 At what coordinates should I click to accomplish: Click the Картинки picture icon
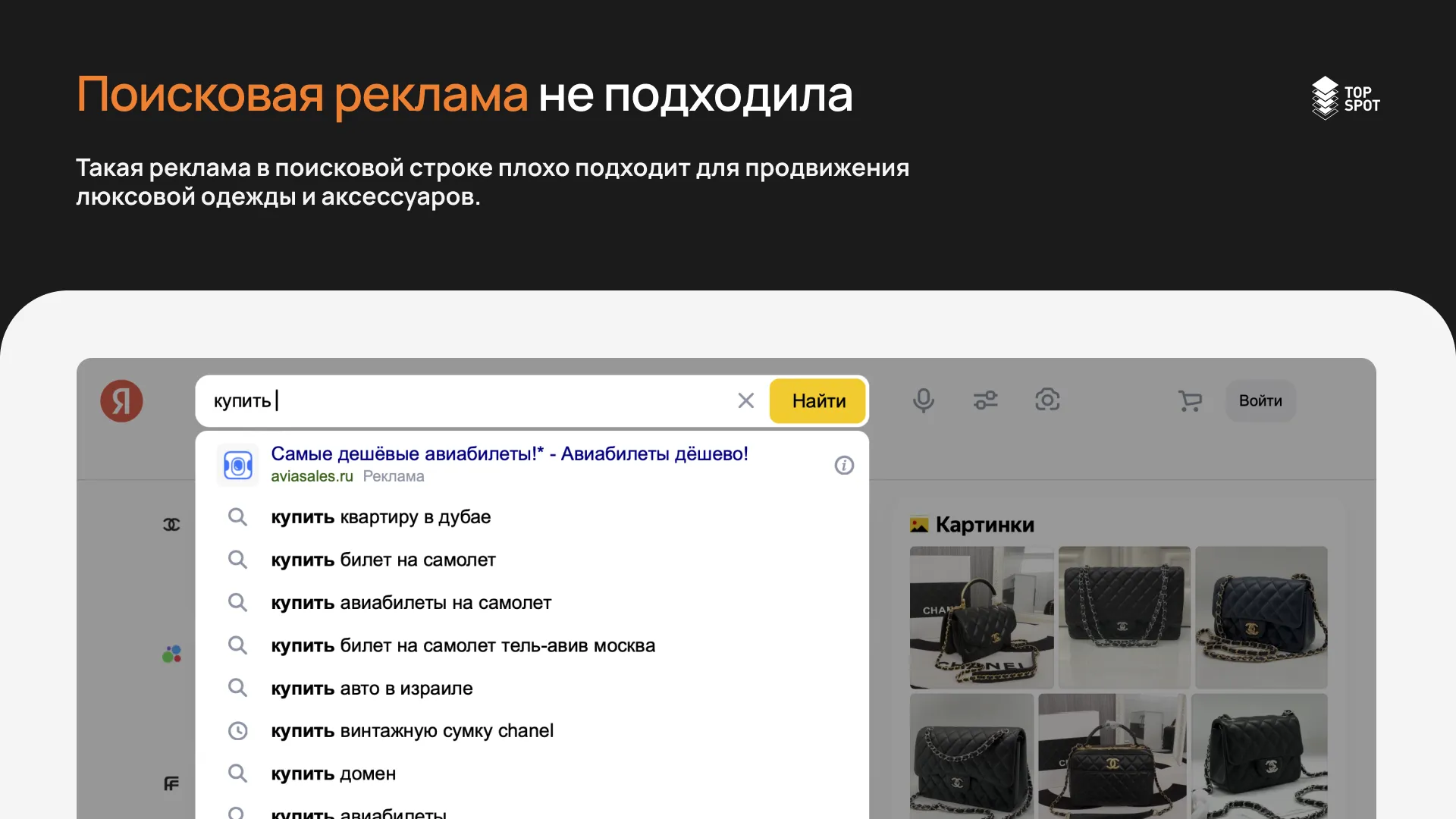(919, 524)
